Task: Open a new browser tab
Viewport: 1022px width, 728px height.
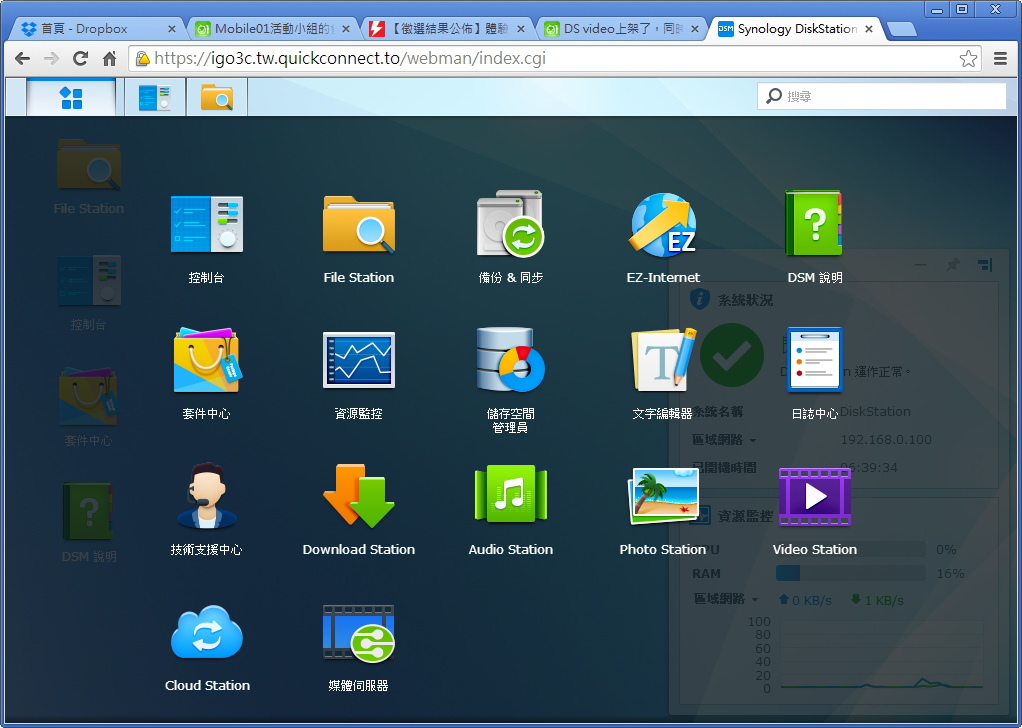Action: 902,29
